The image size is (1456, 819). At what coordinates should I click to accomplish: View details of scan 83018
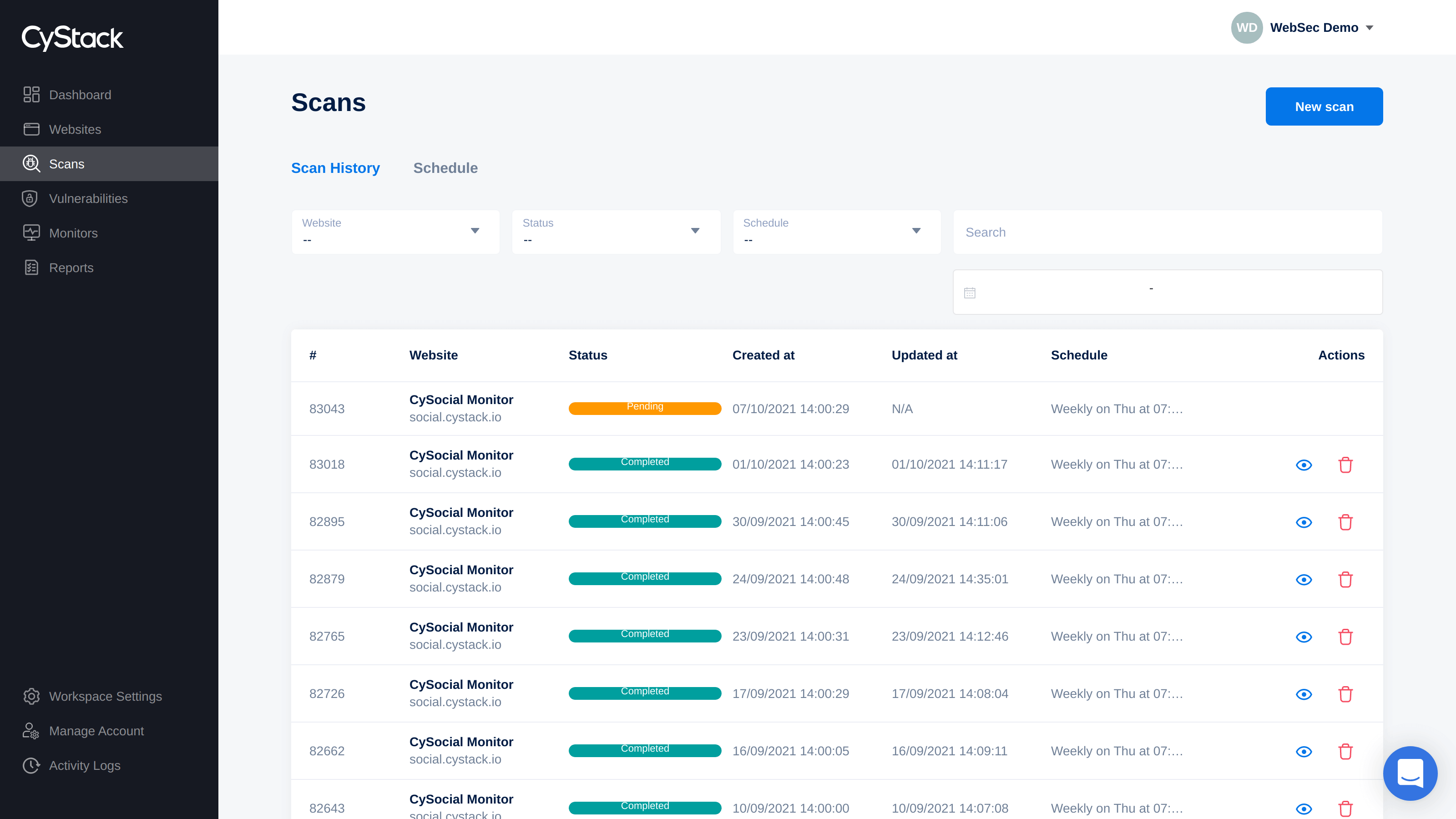coord(1304,465)
